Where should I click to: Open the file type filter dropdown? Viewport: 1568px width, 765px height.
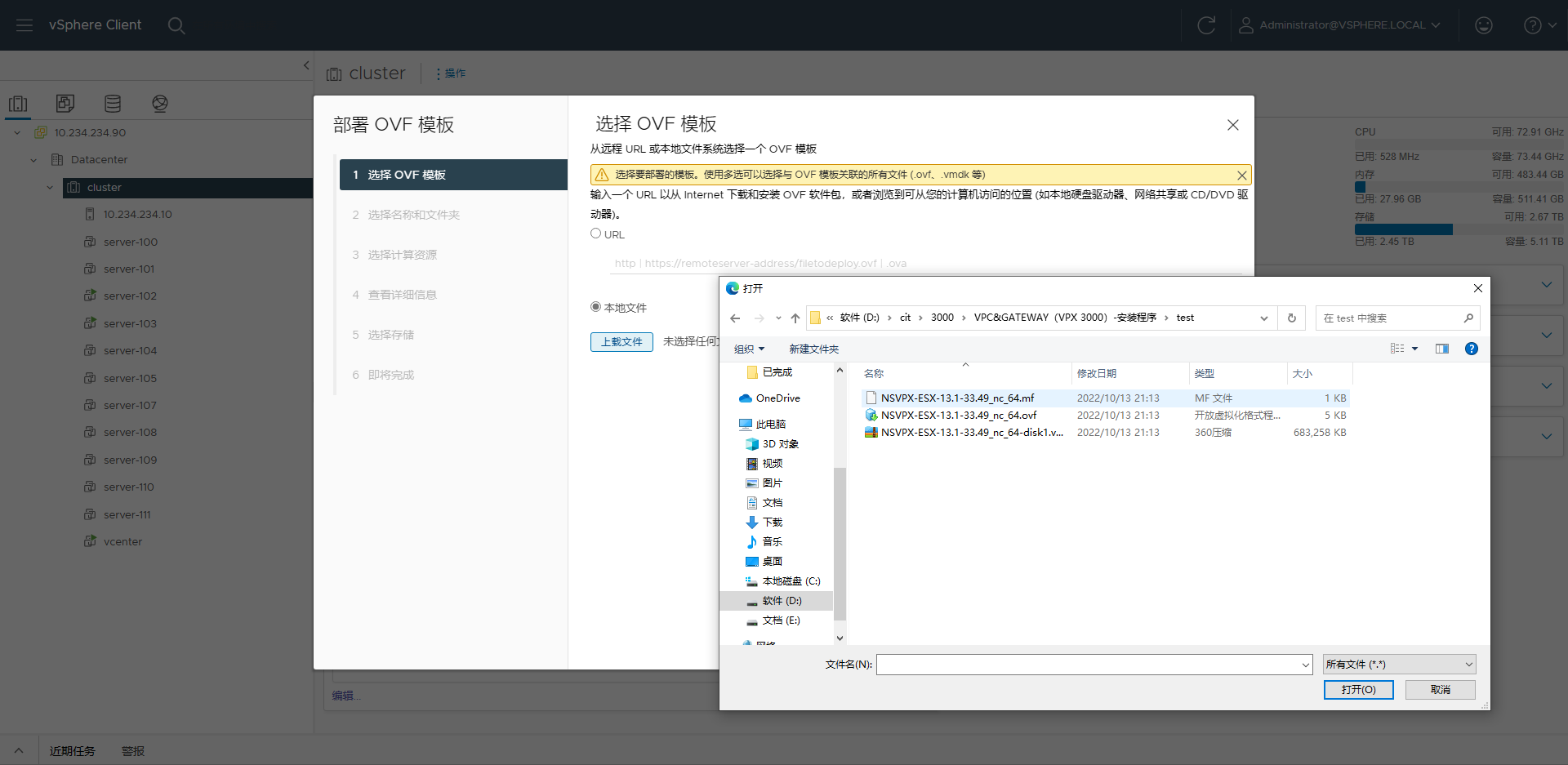1399,665
